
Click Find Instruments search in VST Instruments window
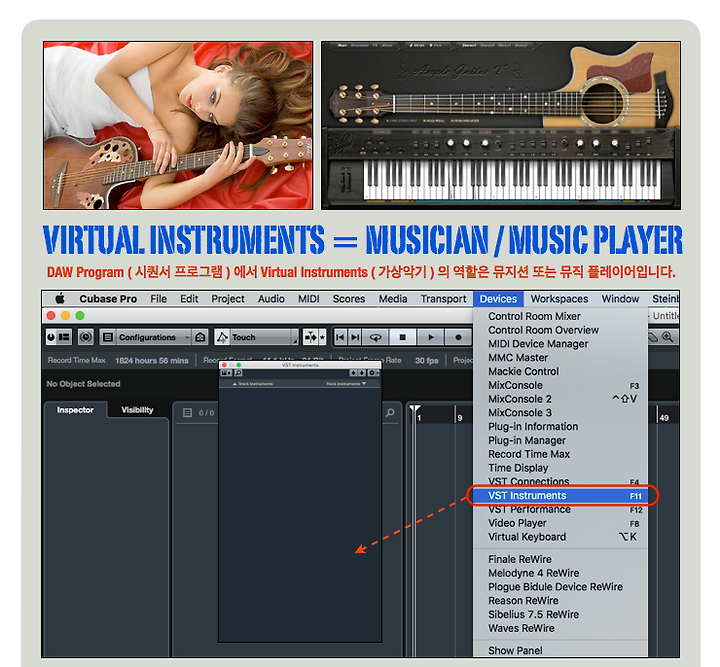pyautogui.click(x=238, y=373)
